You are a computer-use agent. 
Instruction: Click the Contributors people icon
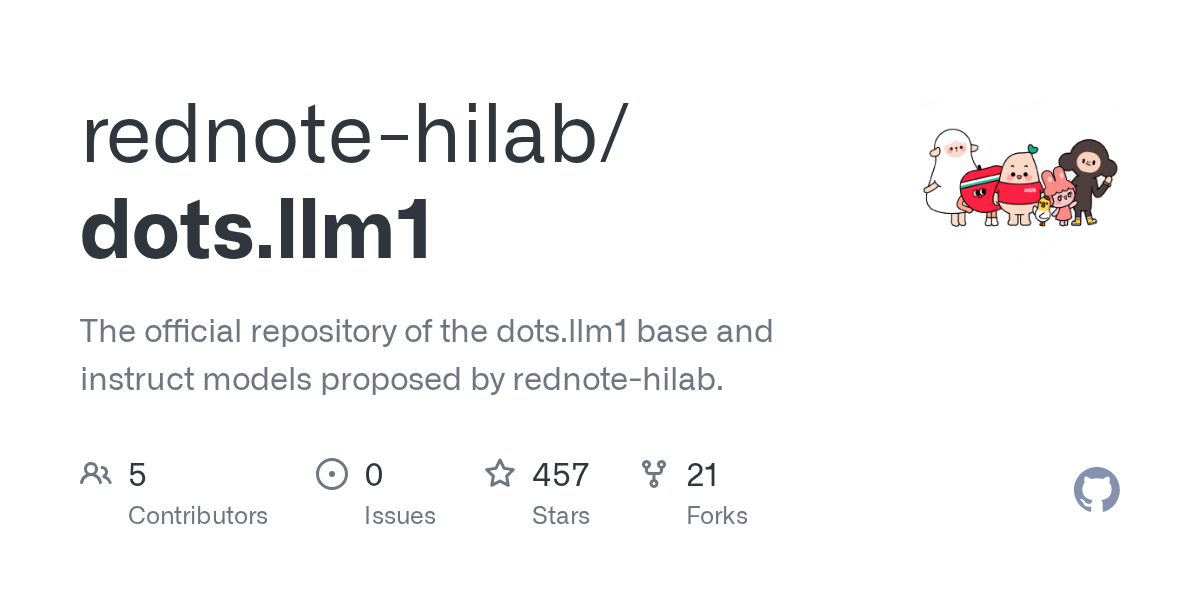96,474
